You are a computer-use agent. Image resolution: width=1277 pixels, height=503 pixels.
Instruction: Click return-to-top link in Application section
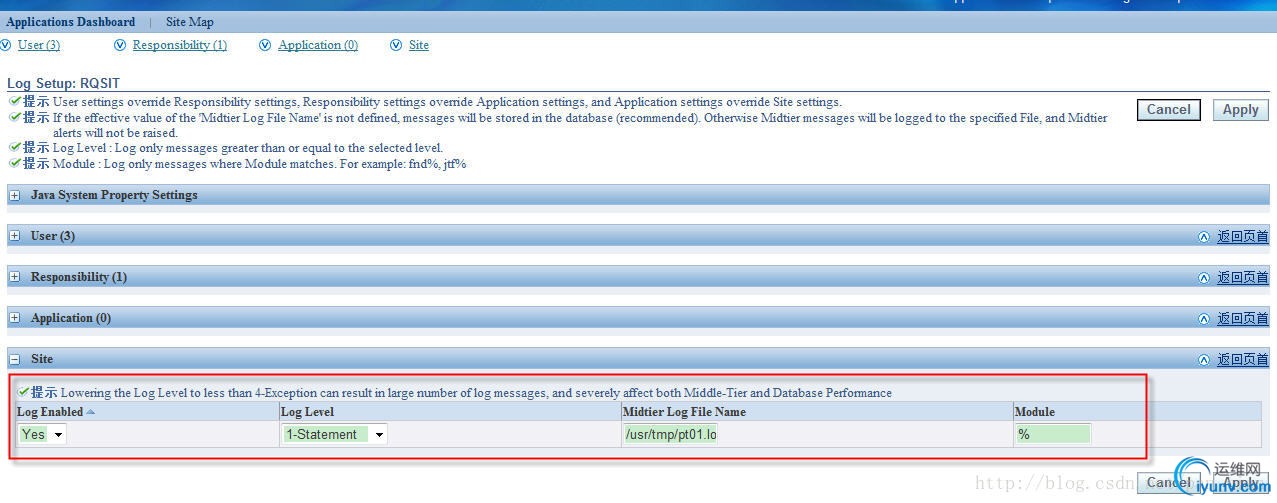1242,319
